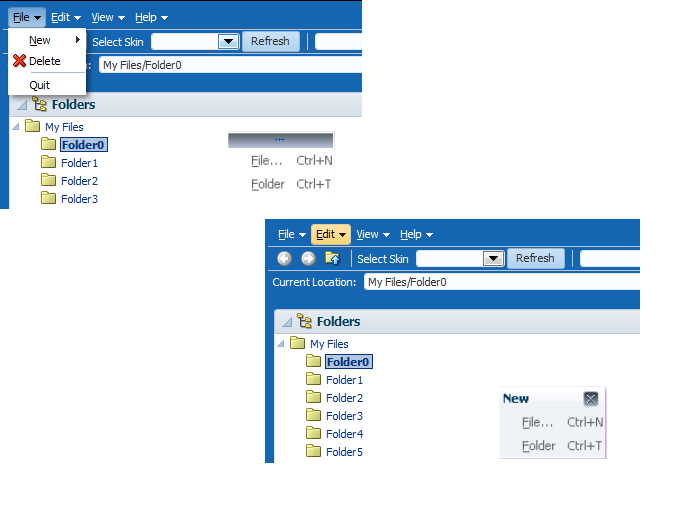Click Folder2 folder icon in top window
The width and height of the screenshot is (677, 506).
point(48,180)
